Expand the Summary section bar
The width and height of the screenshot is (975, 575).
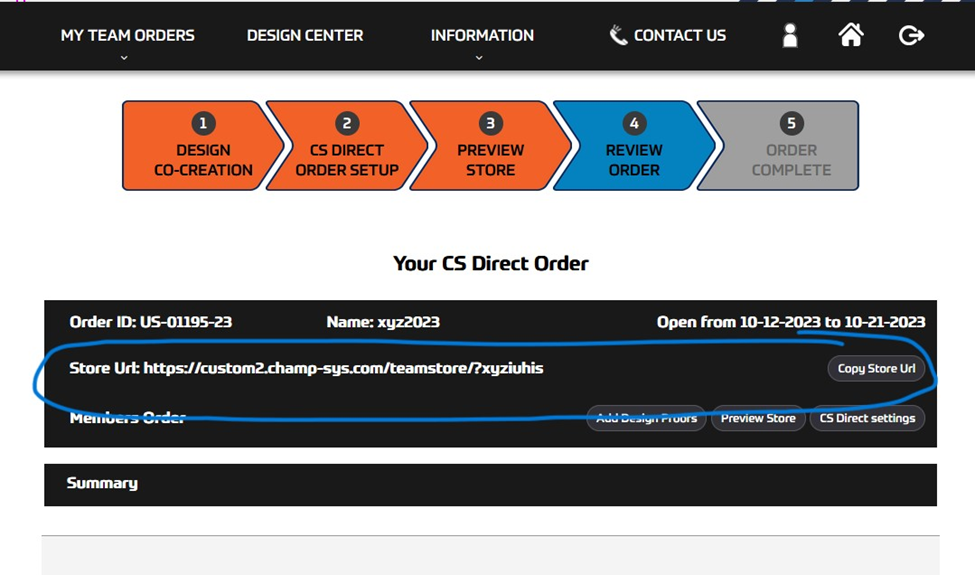click(x=491, y=484)
